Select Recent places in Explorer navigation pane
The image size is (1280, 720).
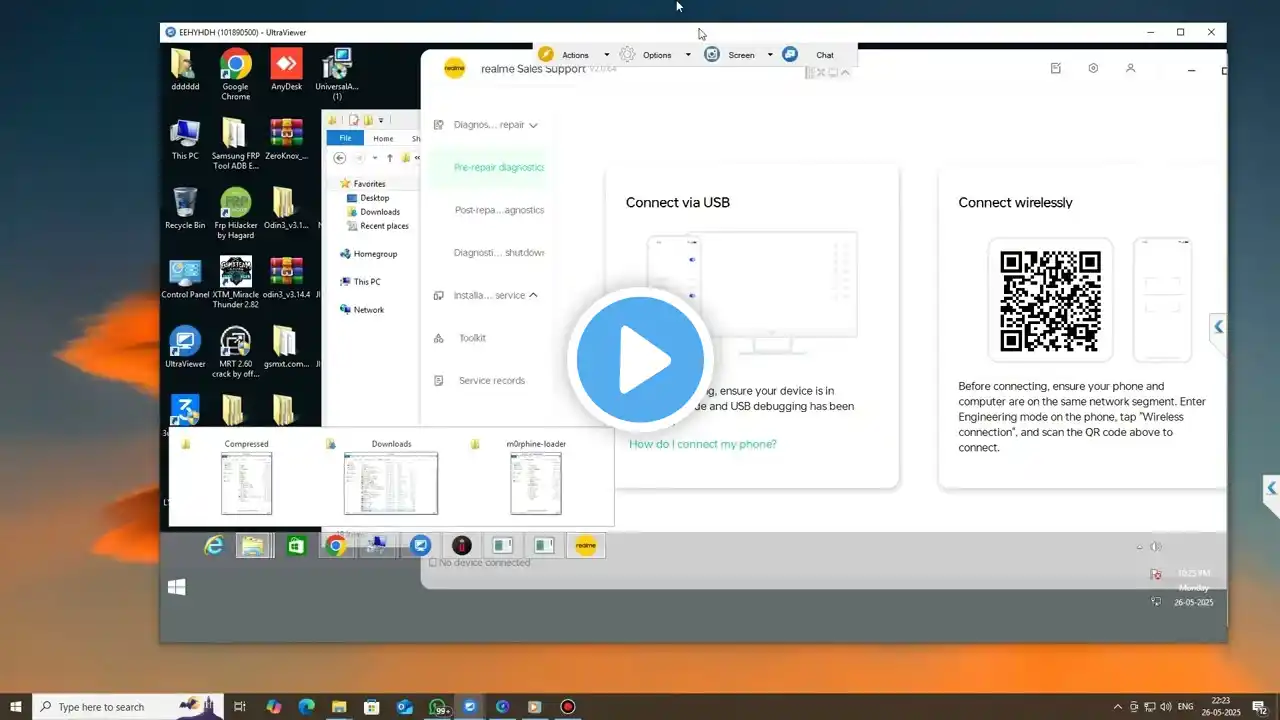(x=378, y=226)
